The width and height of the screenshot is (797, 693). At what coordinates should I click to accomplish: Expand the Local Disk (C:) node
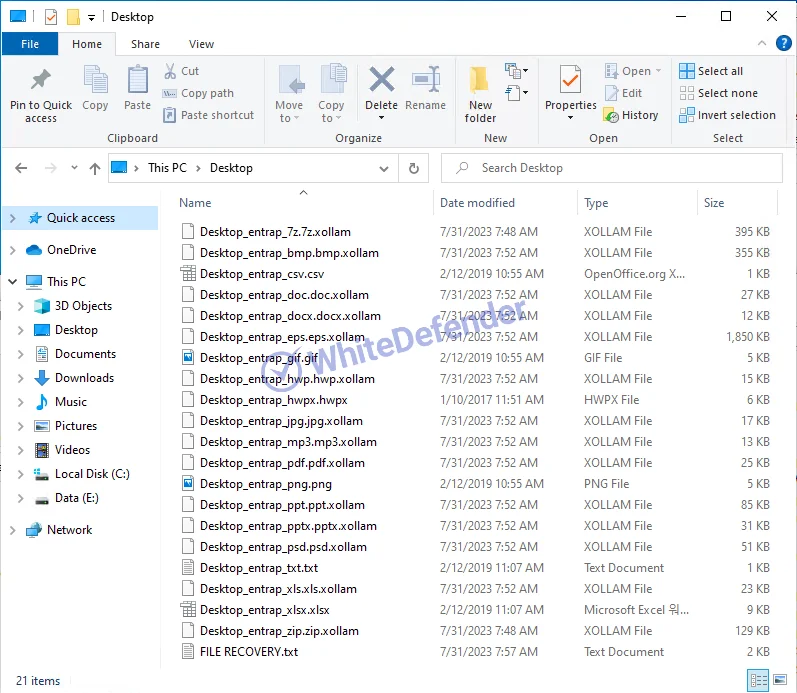(21, 474)
